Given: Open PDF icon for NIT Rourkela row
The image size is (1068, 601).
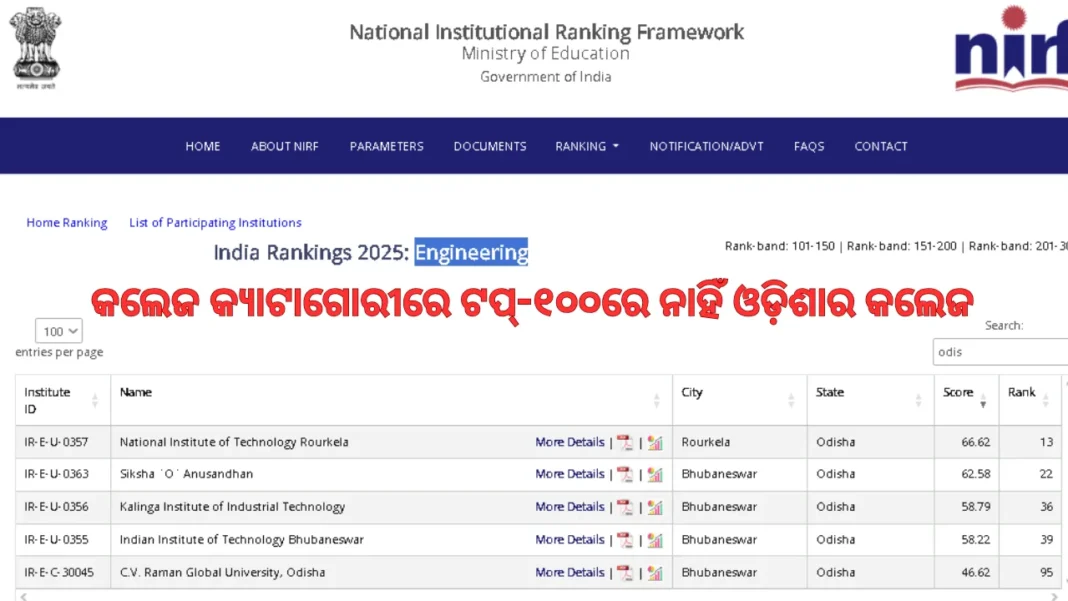Looking at the screenshot, I should [625, 442].
